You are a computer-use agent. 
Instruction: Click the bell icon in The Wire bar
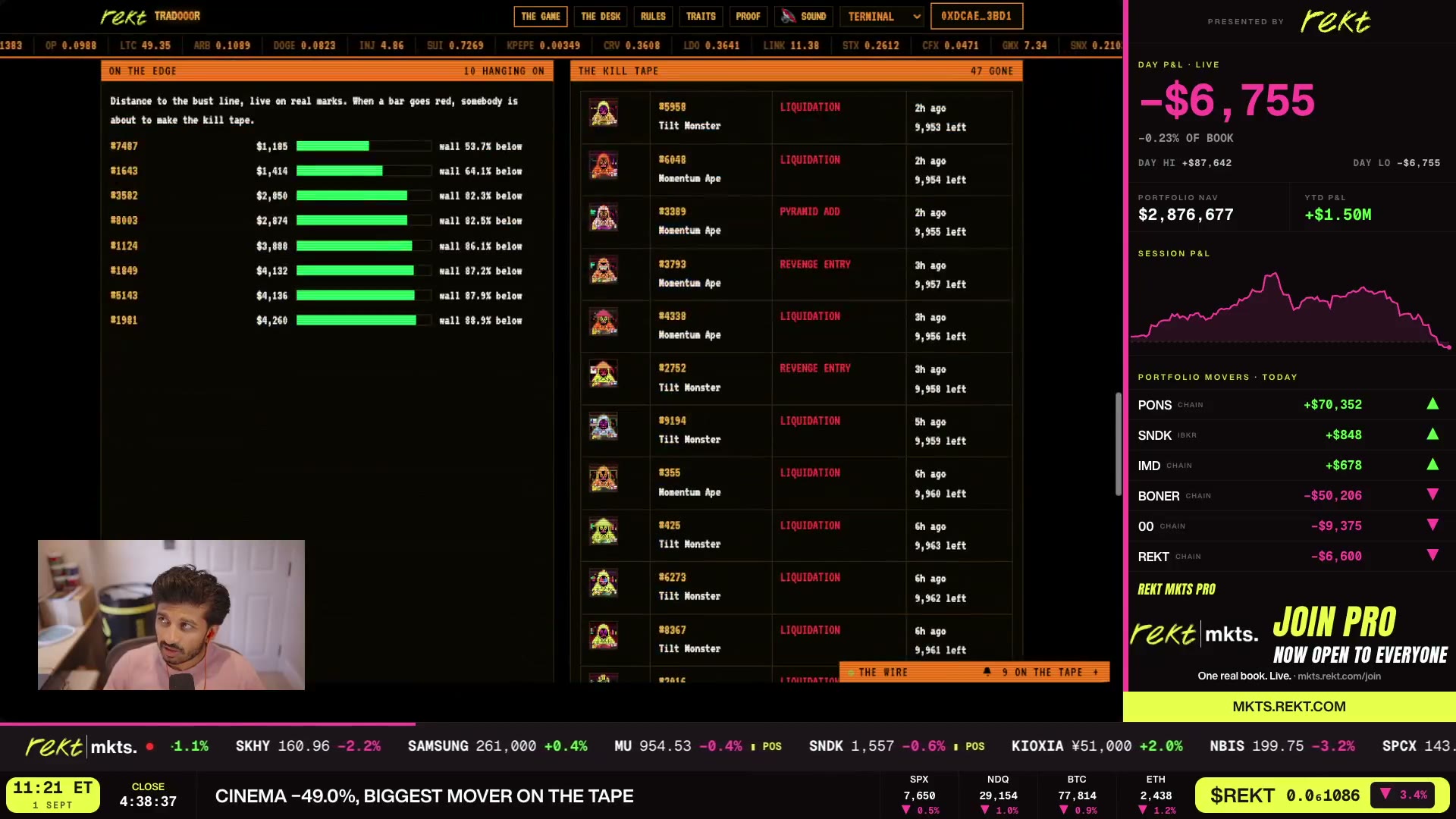tap(987, 672)
